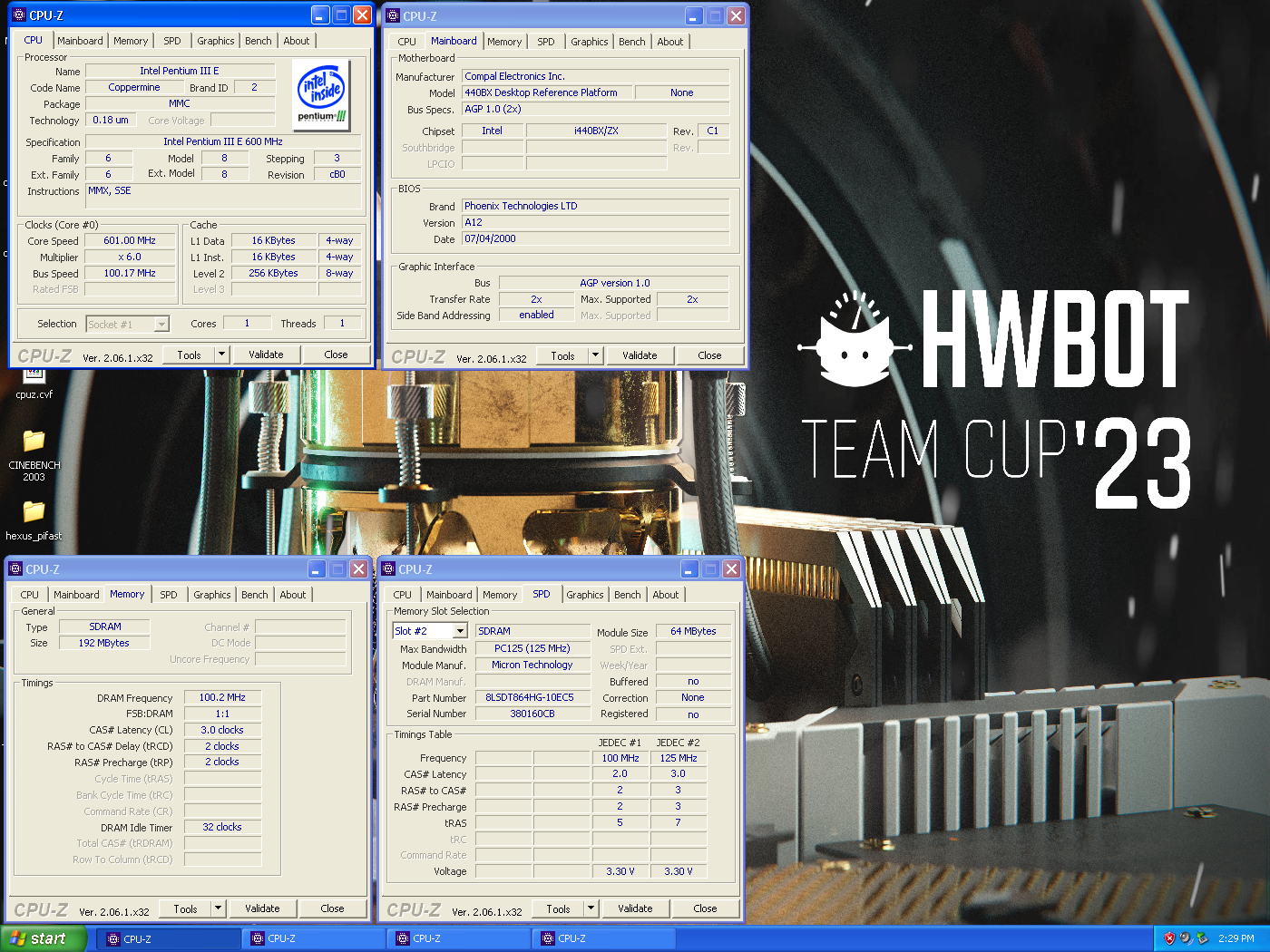1270x952 pixels.
Task: Click BIOS date 07/04/2000 field
Action: [595, 238]
